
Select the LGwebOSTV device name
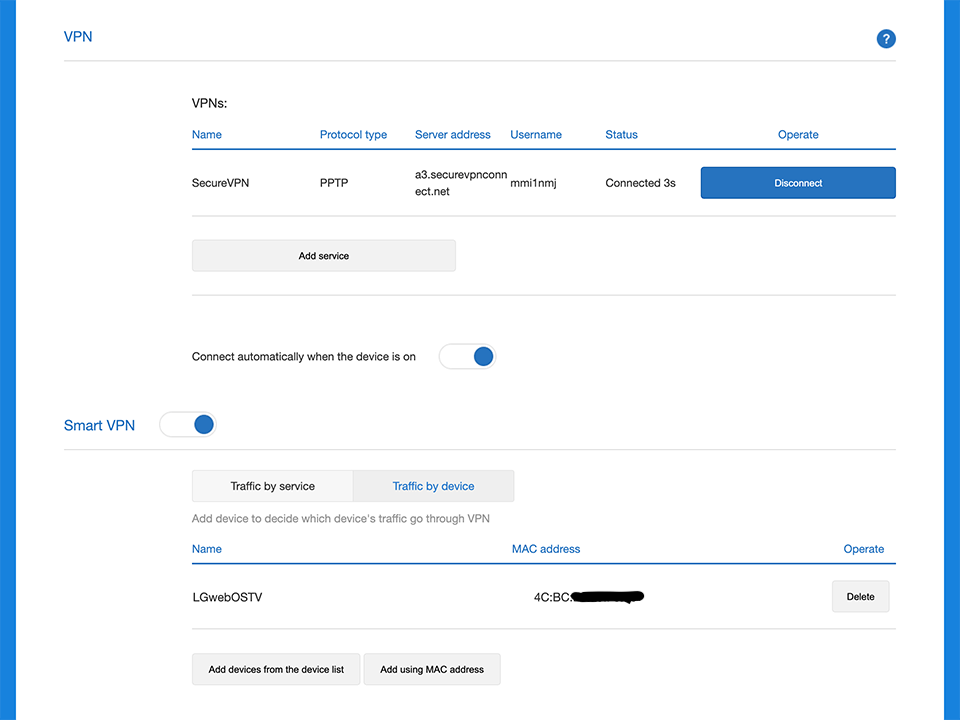(227, 598)
